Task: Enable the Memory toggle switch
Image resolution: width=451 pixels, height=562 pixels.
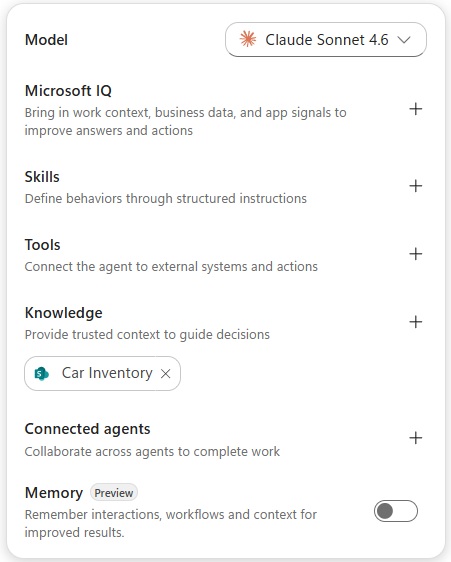Action: [x=396, y=511]
